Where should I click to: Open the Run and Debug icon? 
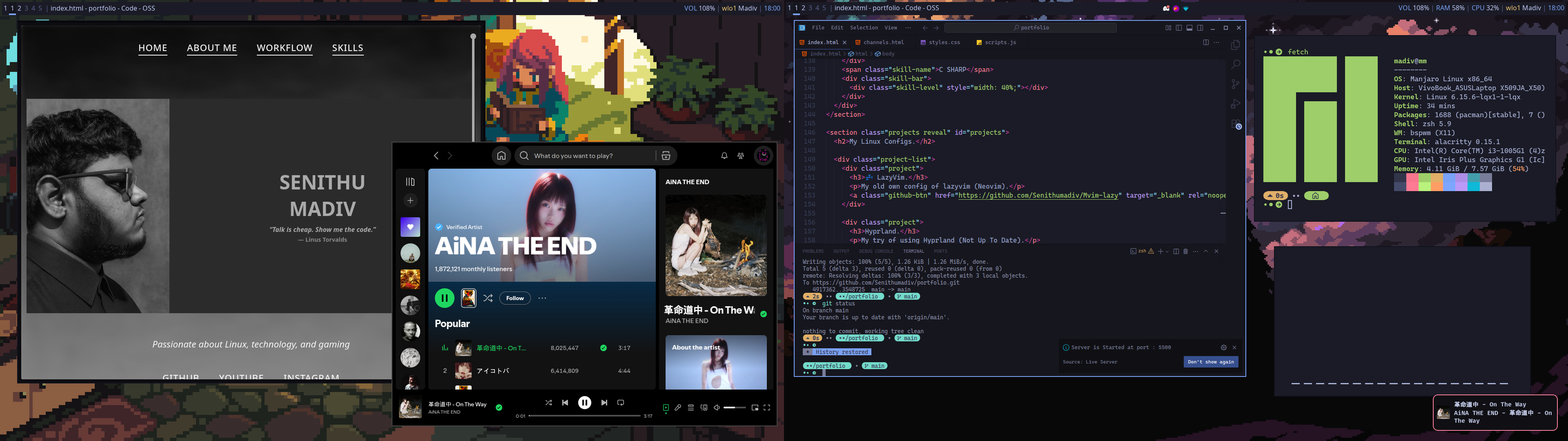(1235, 104)
